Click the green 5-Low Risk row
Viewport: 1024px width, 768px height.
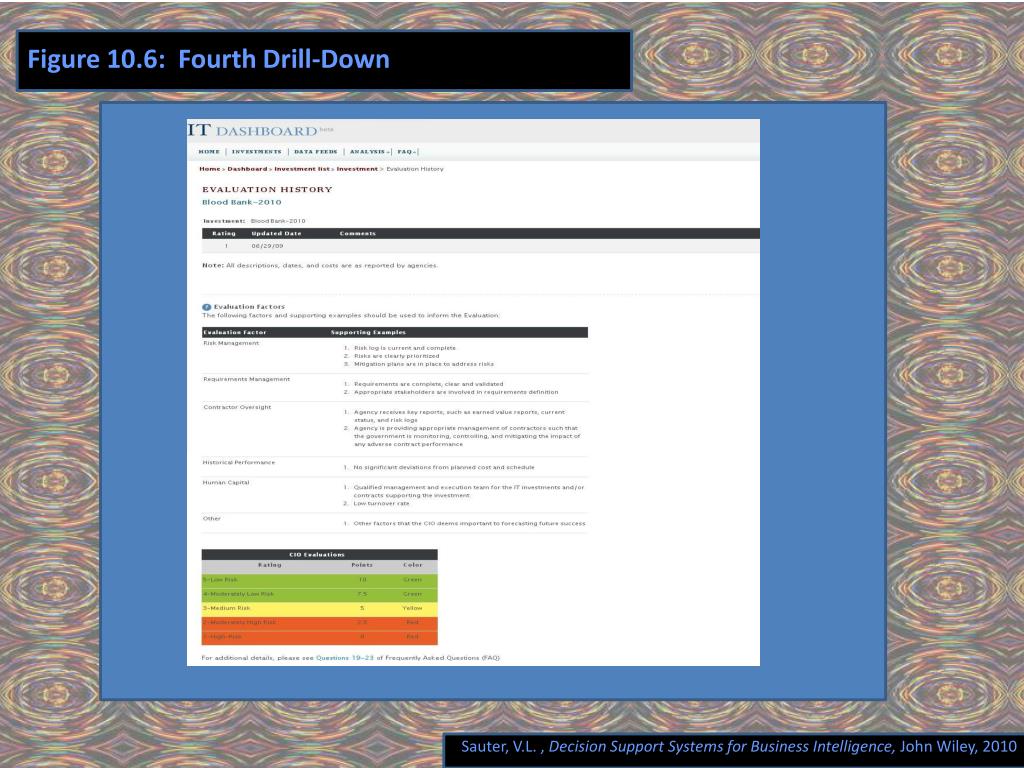[x=319, y=580]
